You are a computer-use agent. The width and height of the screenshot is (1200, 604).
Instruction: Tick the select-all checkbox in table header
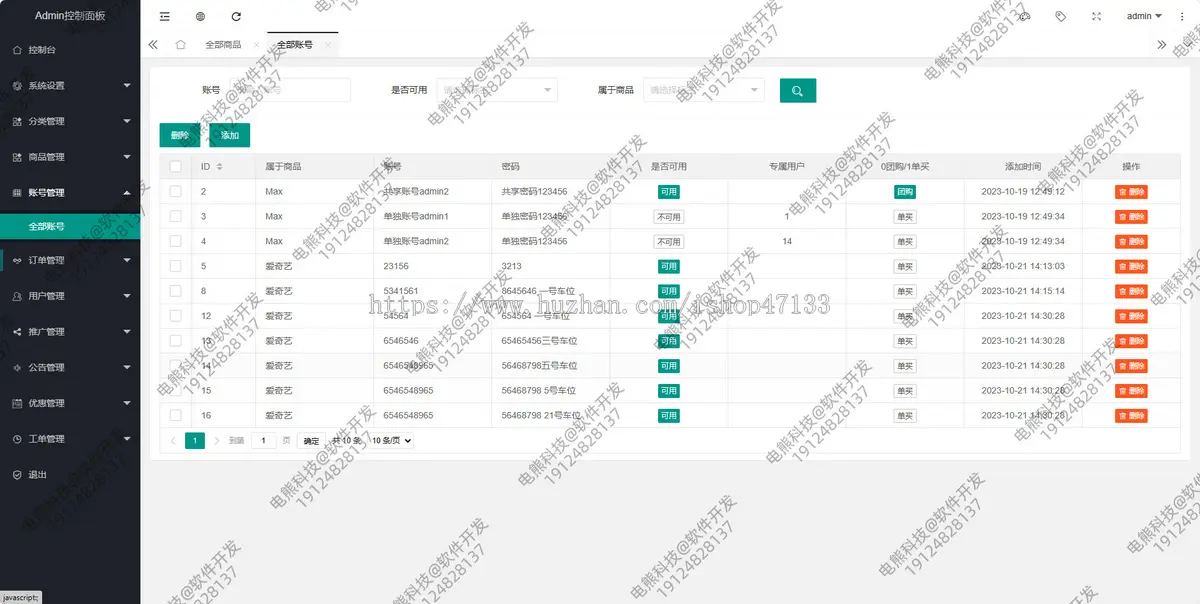(x=176, y=166)
